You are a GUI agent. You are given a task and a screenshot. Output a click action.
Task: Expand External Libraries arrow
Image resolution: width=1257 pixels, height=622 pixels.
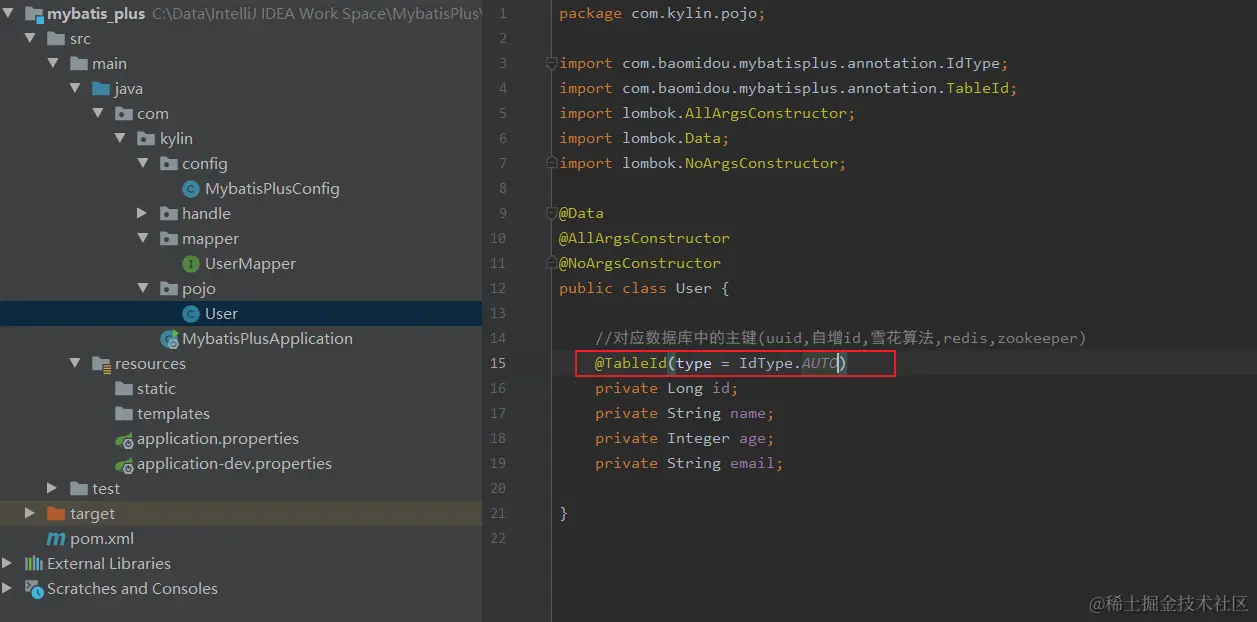point(9,564)
